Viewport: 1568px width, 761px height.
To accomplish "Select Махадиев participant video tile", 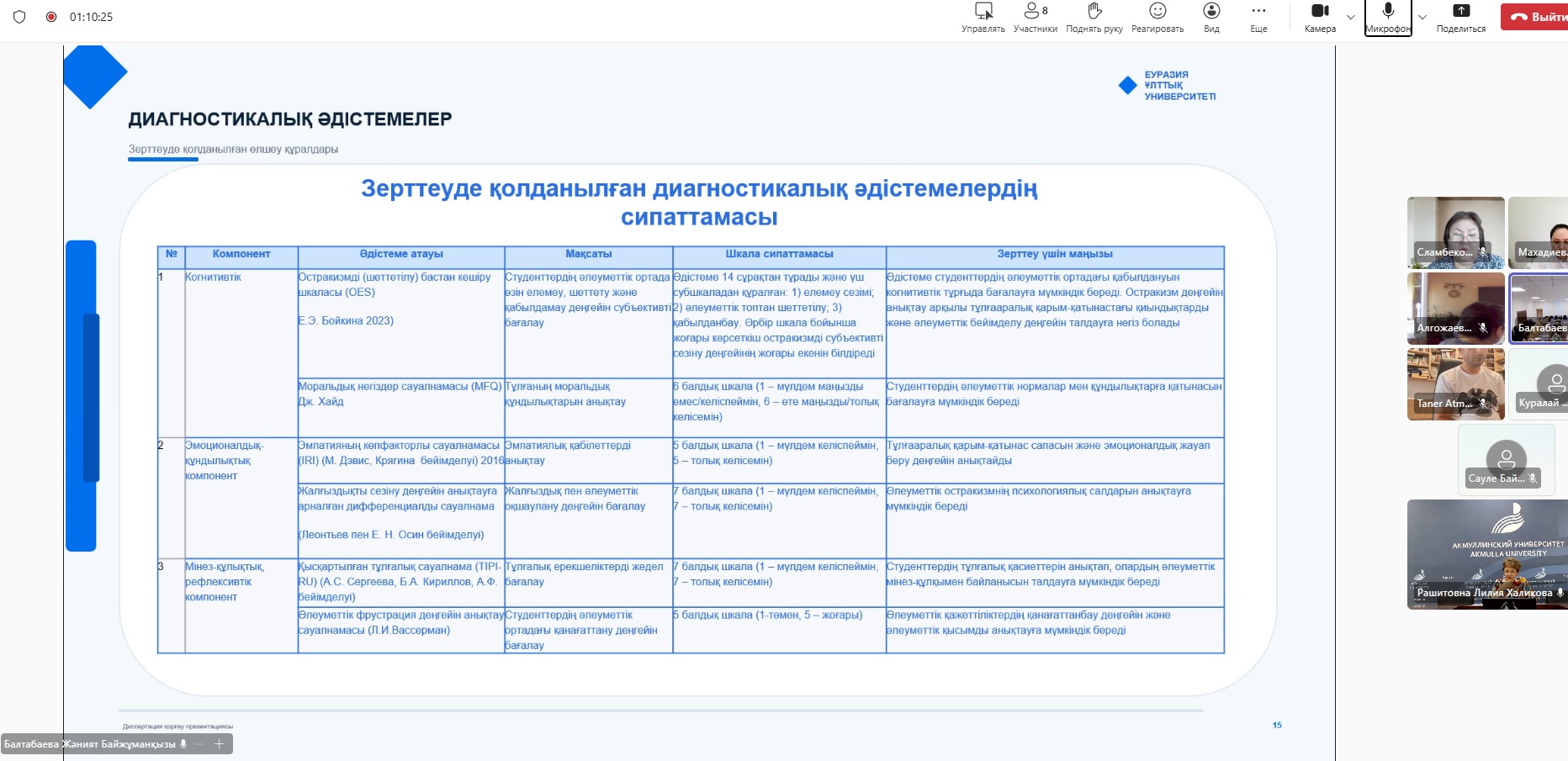I will 1538,232.
